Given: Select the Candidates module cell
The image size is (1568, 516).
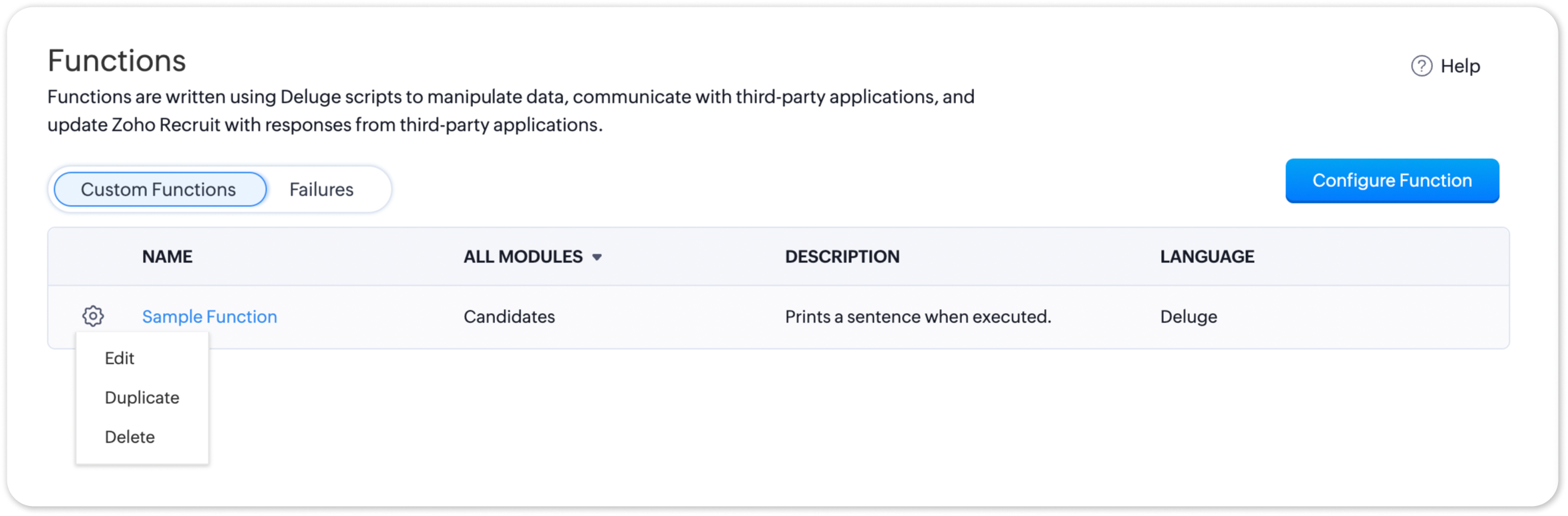Looking at the screenshot, I should tap(509, 316).
